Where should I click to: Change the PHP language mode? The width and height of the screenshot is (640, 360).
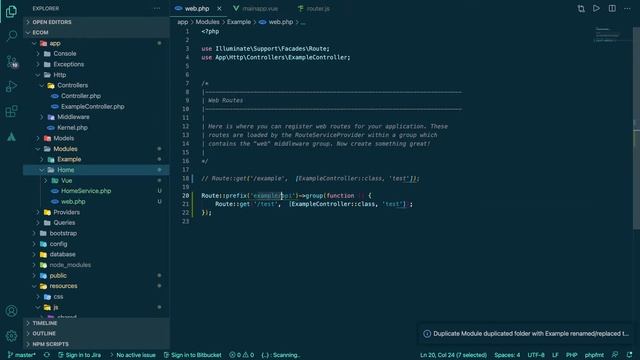pos(571,355)
